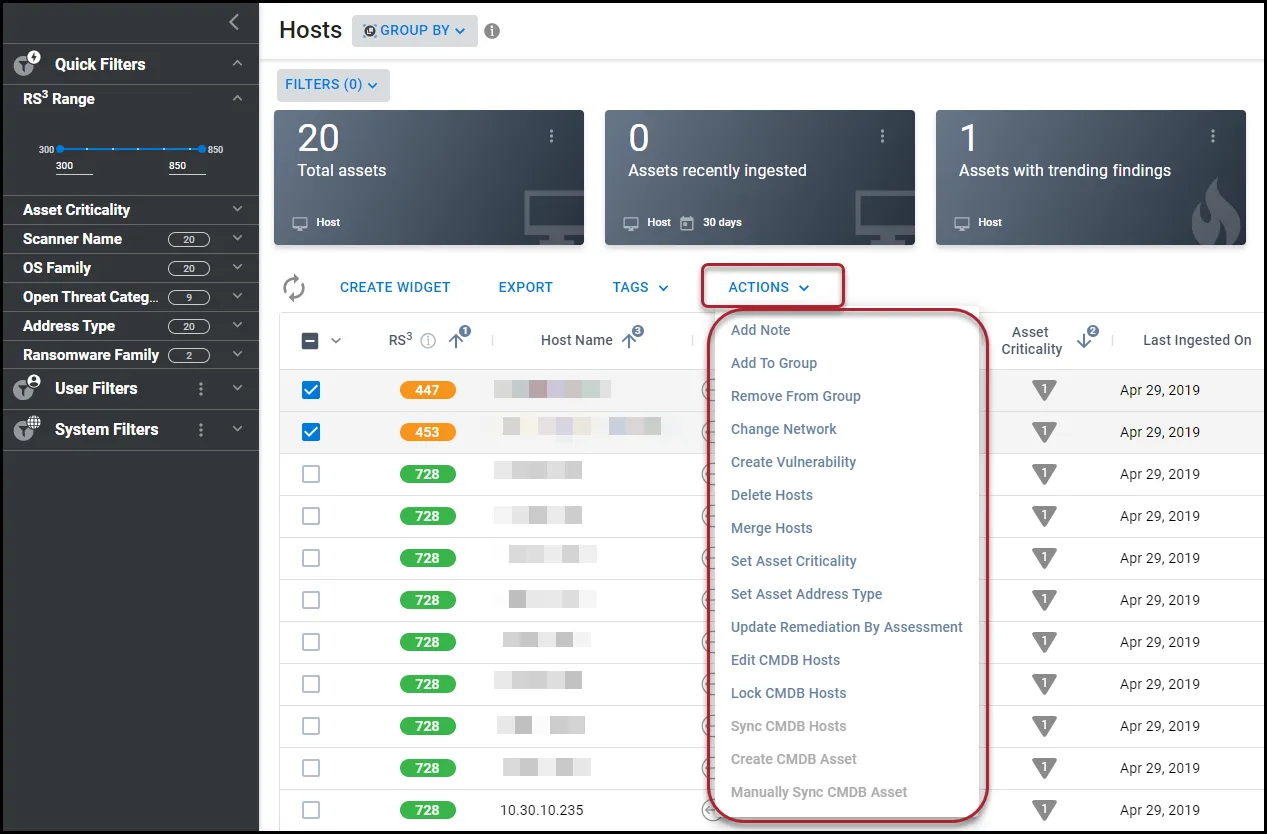This screenshot has height=834, width=1267.
Task: Click host name 10.30.10.235
Action: click(x=542, y=810)
